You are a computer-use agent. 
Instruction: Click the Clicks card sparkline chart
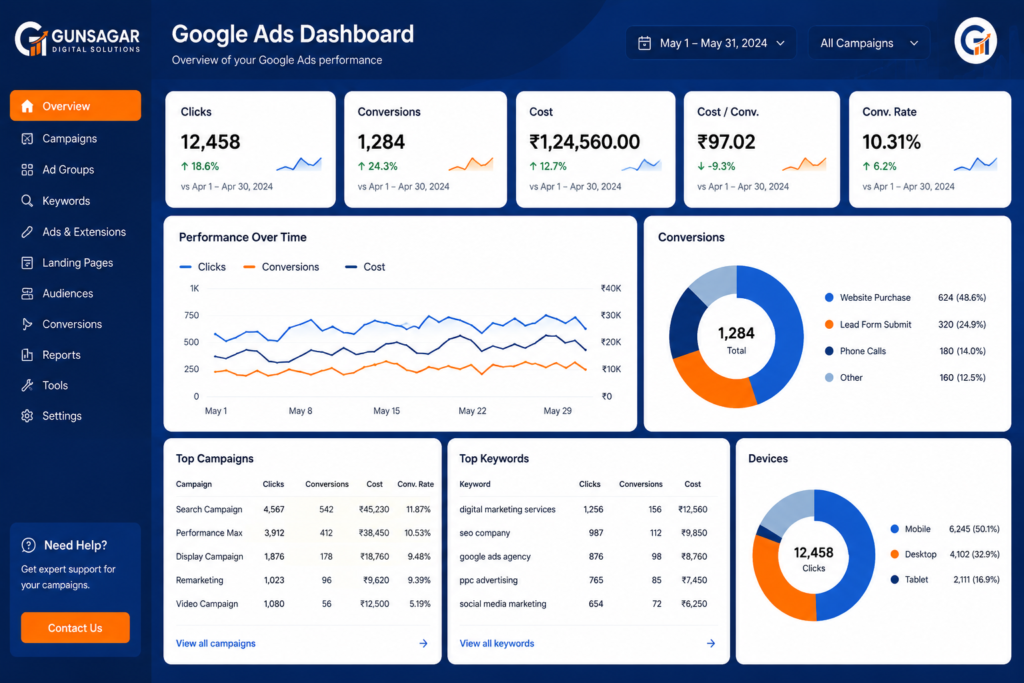point(299,164)
